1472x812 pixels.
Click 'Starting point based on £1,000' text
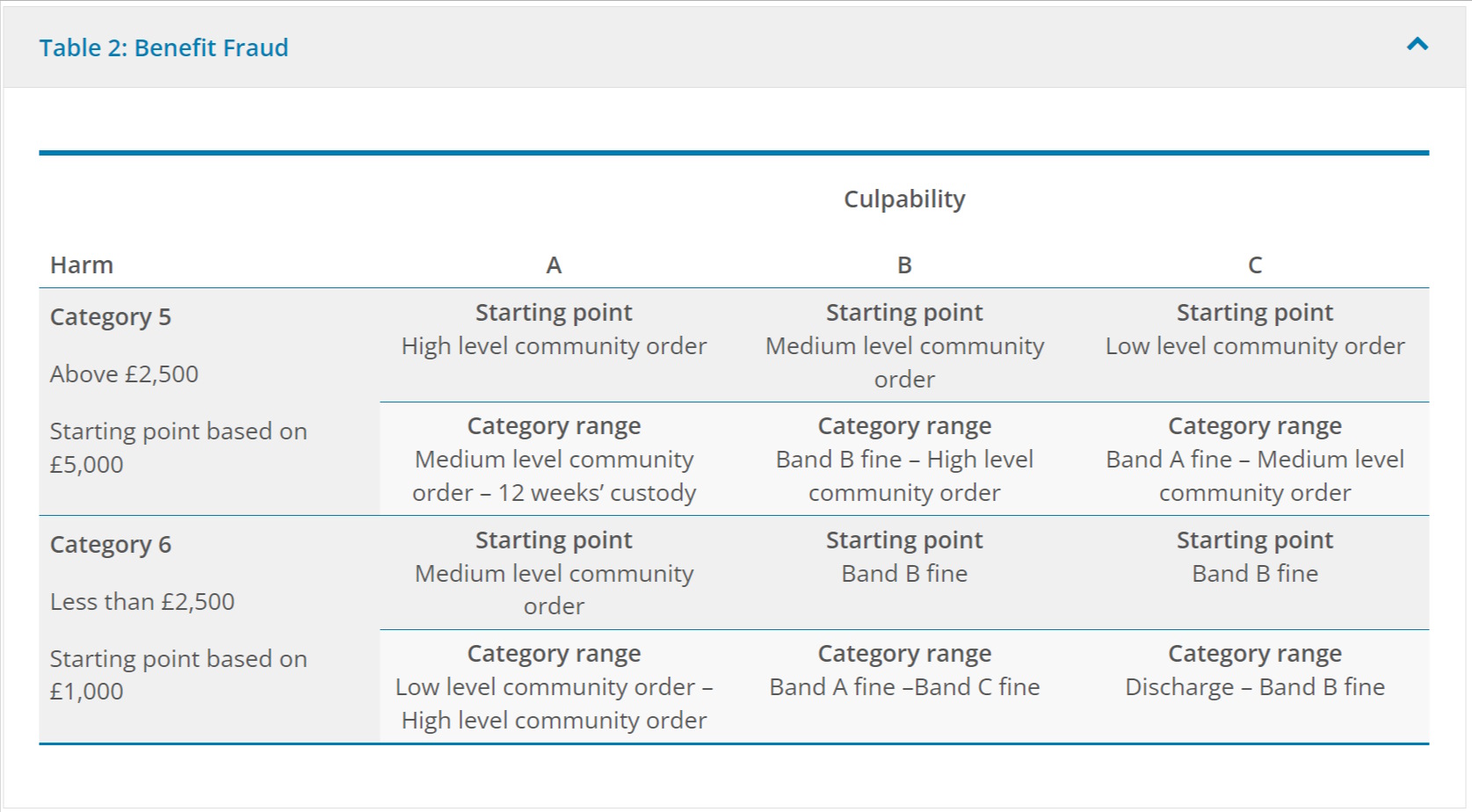178,675
